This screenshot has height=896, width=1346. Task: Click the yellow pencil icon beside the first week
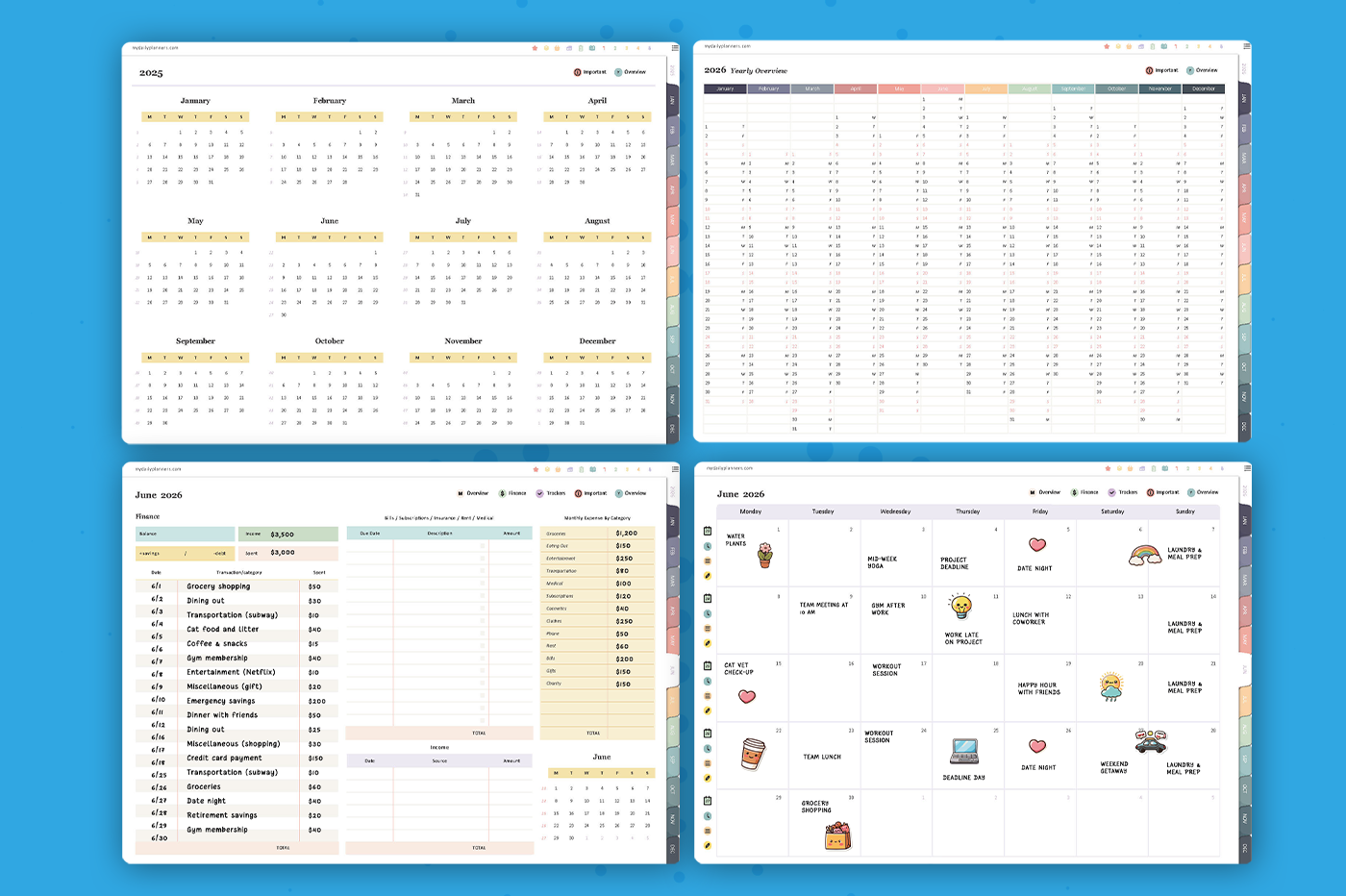[708, 576]
